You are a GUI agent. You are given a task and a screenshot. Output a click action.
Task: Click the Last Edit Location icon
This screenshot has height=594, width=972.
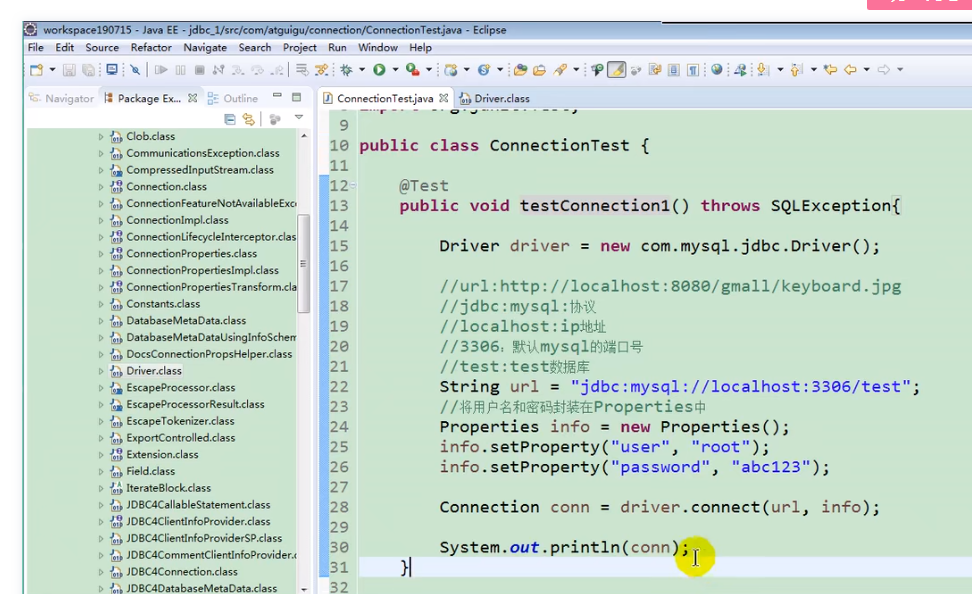tap(831, 70)
